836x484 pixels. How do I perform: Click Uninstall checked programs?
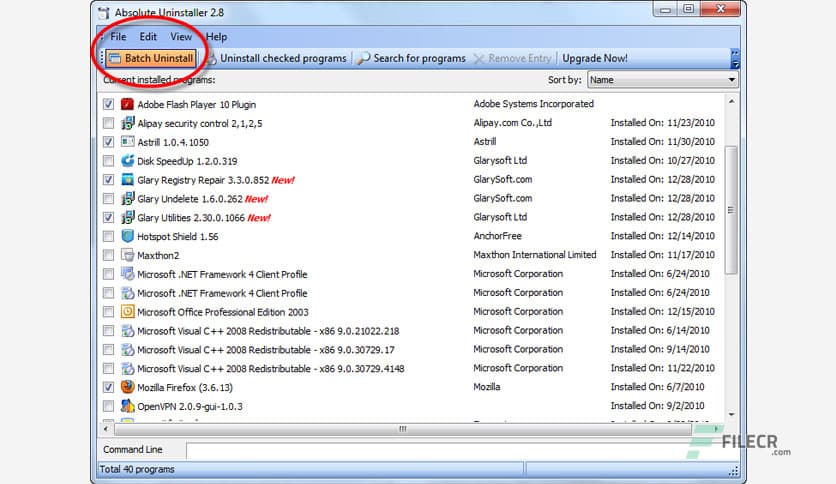pos(277,58)
